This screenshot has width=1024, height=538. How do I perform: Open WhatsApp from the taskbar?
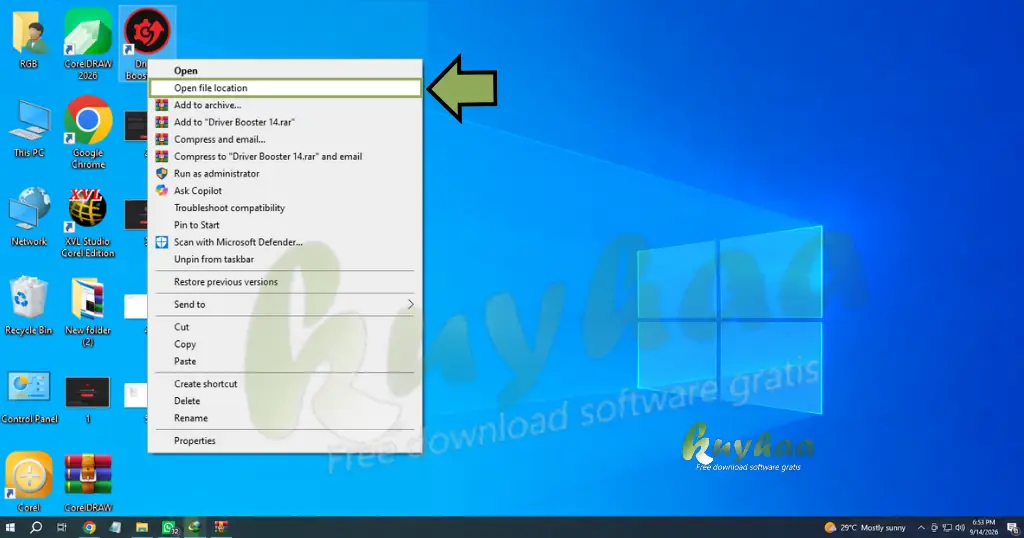[x=169, y=528]
